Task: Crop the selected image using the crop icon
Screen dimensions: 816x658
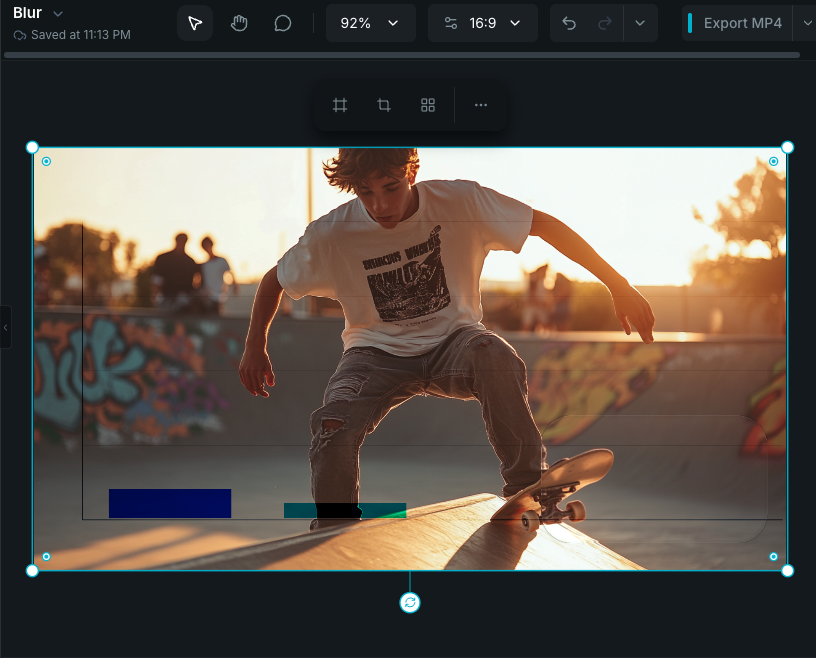Action: [384, 105]
